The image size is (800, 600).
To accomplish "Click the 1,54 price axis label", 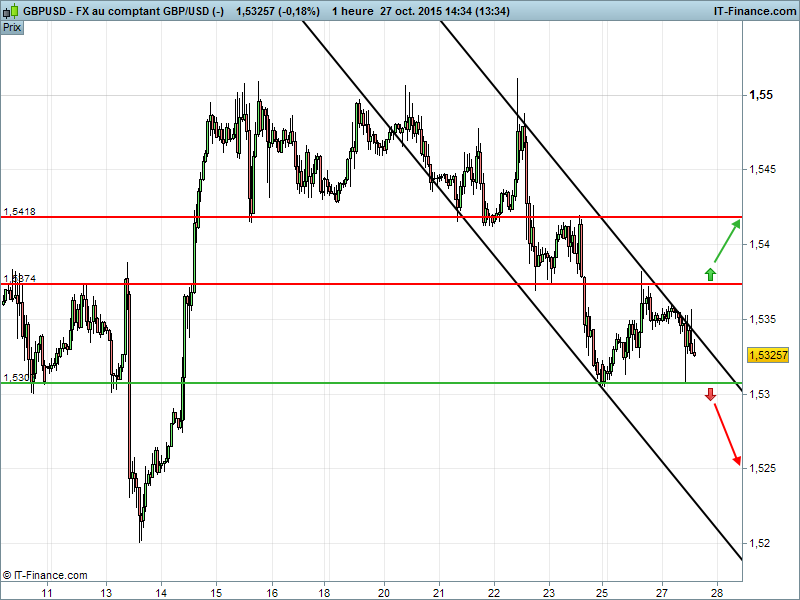I will click(x=759, y=244).
